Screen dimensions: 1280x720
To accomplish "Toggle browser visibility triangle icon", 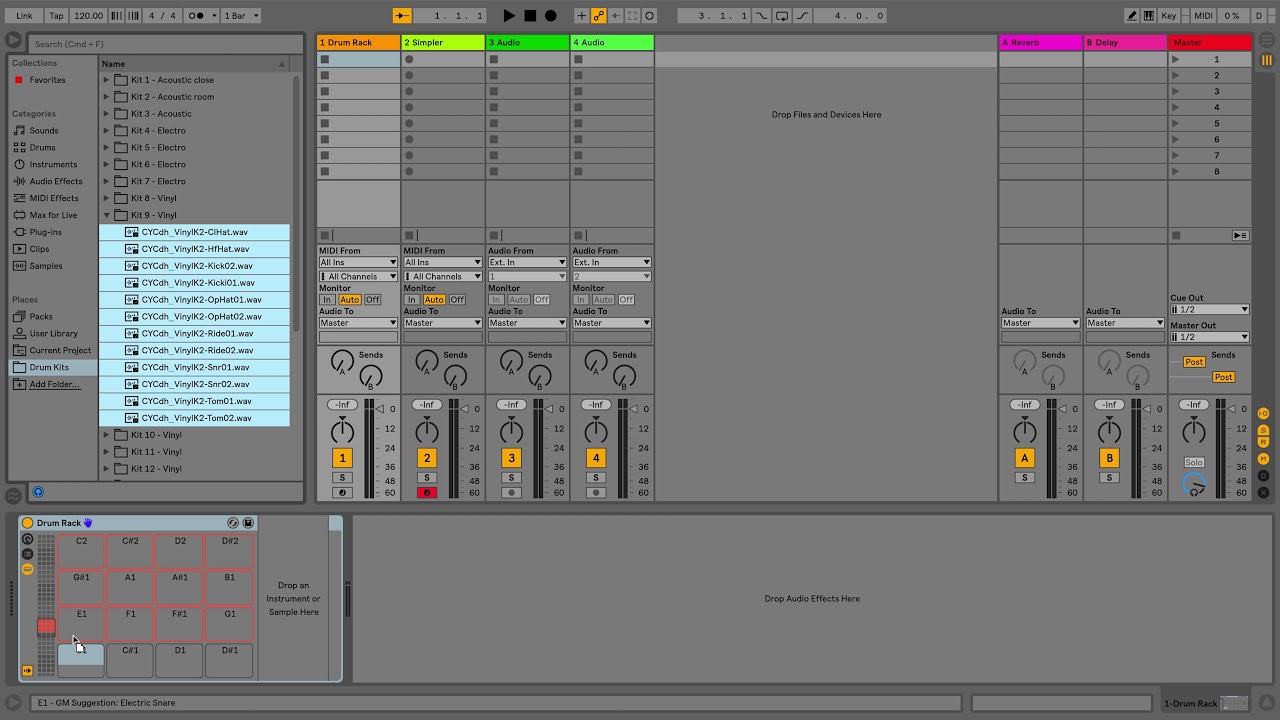I will pyautogui.click(x=13, y=40).
